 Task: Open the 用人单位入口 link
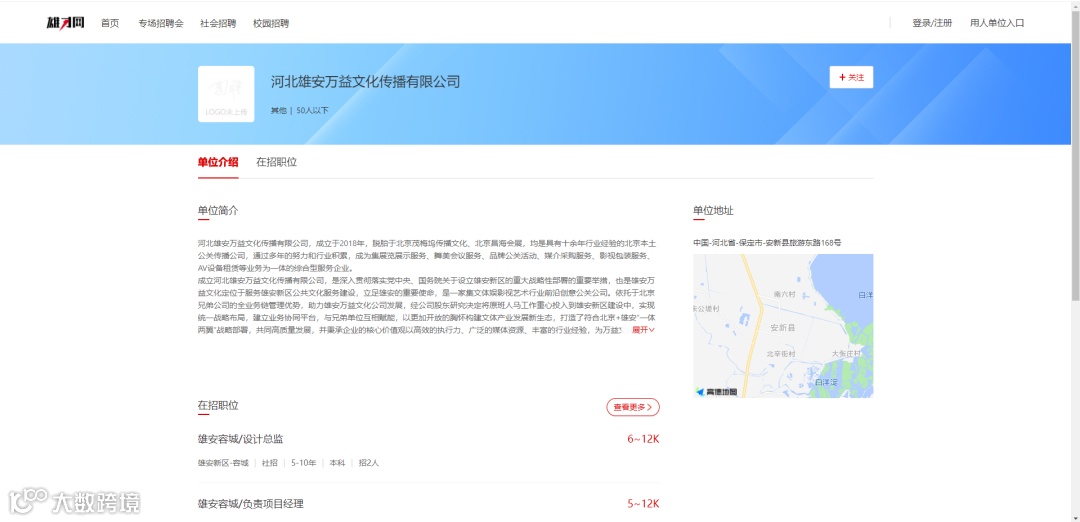click(997, 23)
